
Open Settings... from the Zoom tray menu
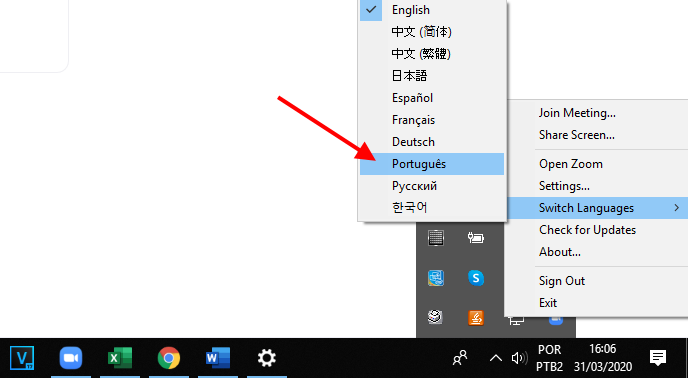pyautogui.click(x=597, y=186)
